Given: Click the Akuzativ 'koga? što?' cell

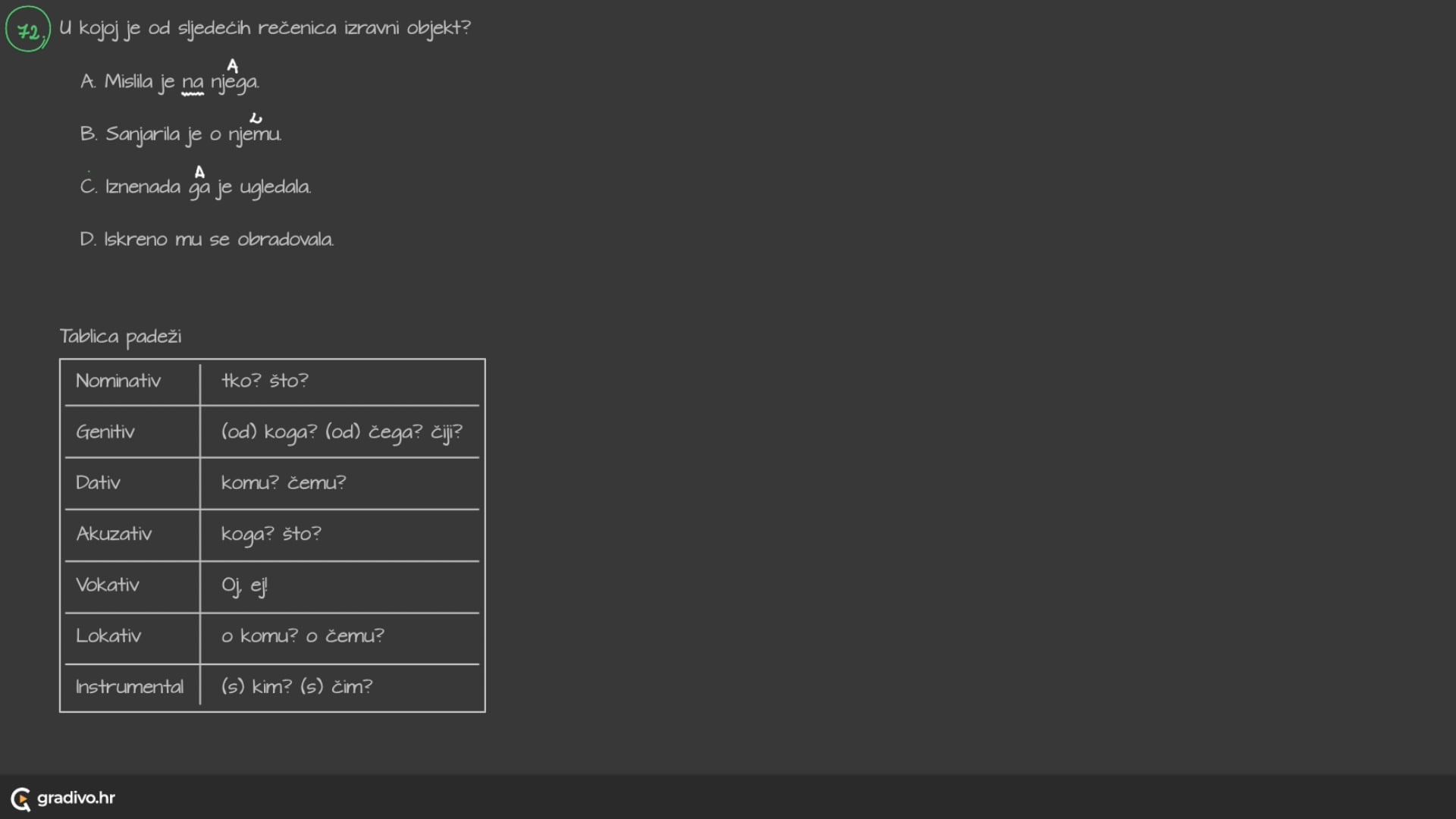Looking at the screenshot, I should pyautogui.click(x=271, y=535).
